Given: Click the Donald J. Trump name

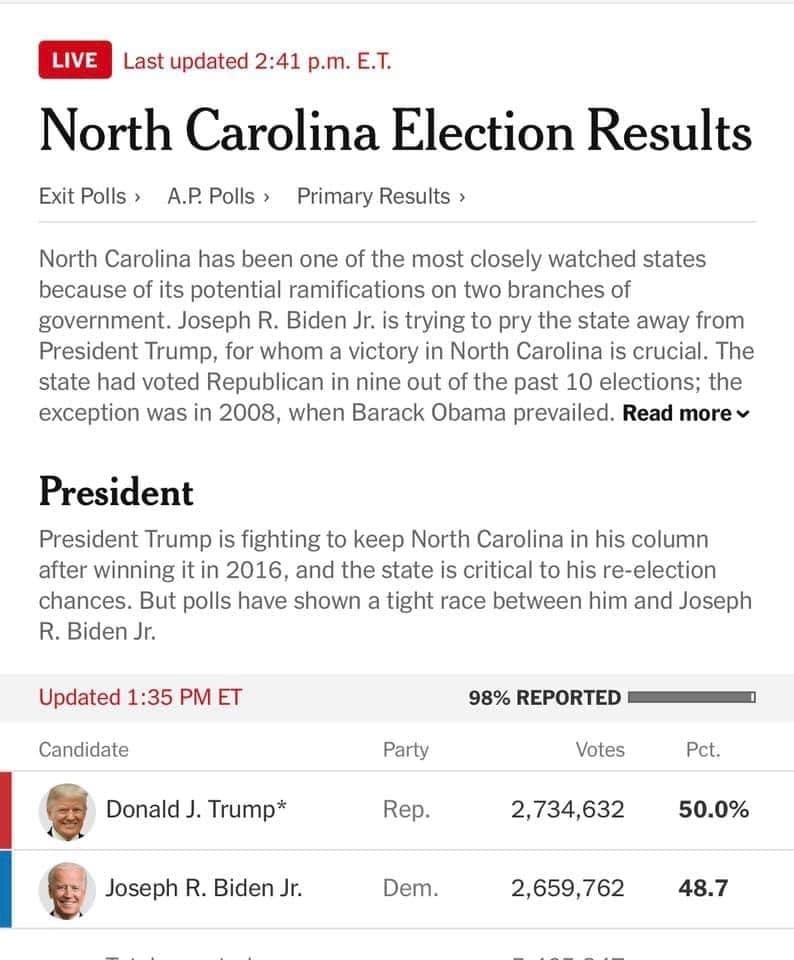Looking at the screenshot, I should pyautogui.click(x=196, y=809).
